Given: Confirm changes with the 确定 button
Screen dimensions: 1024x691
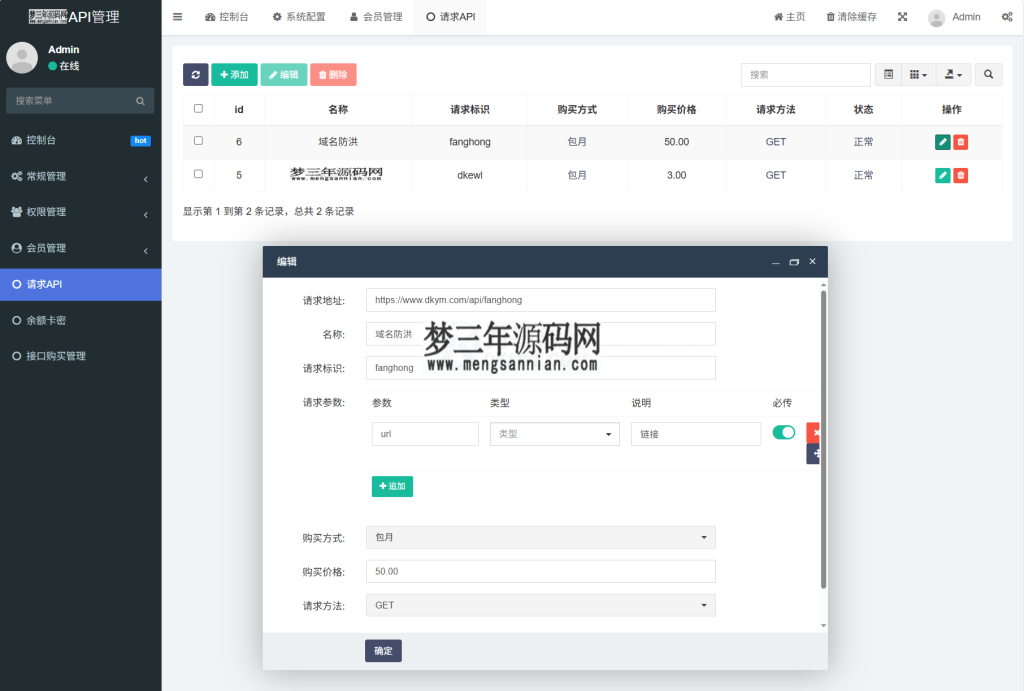Looking at the screenshot, I should pos(383,650).
